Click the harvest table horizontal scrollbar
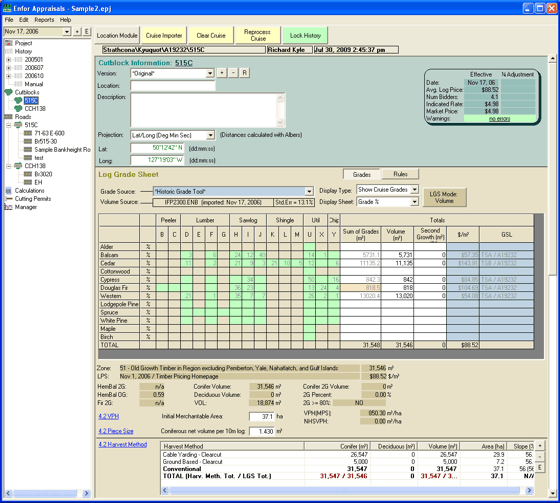The image size is (560, 503). 347,490
